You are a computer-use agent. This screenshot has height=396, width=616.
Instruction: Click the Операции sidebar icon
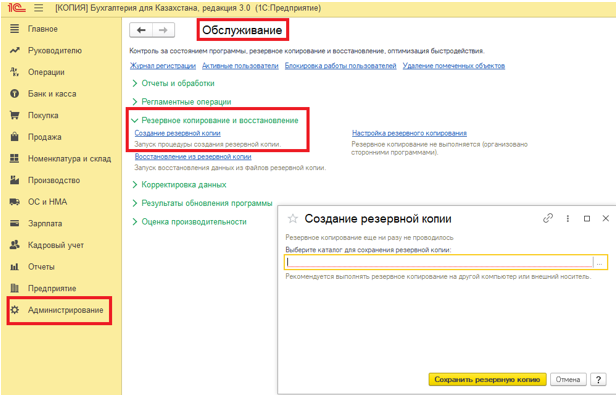[15, 72]
